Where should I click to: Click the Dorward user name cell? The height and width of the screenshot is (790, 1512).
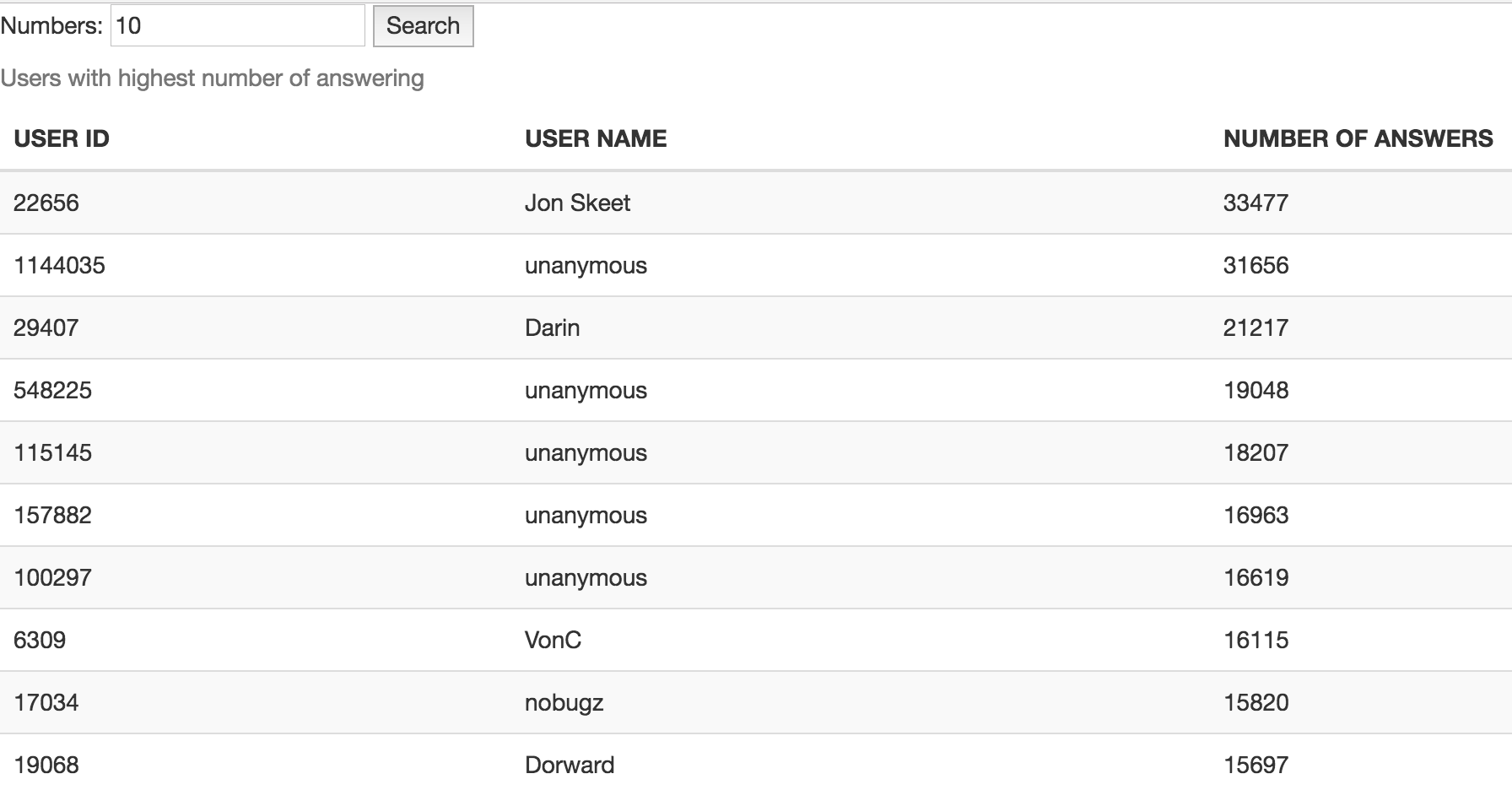570,765
